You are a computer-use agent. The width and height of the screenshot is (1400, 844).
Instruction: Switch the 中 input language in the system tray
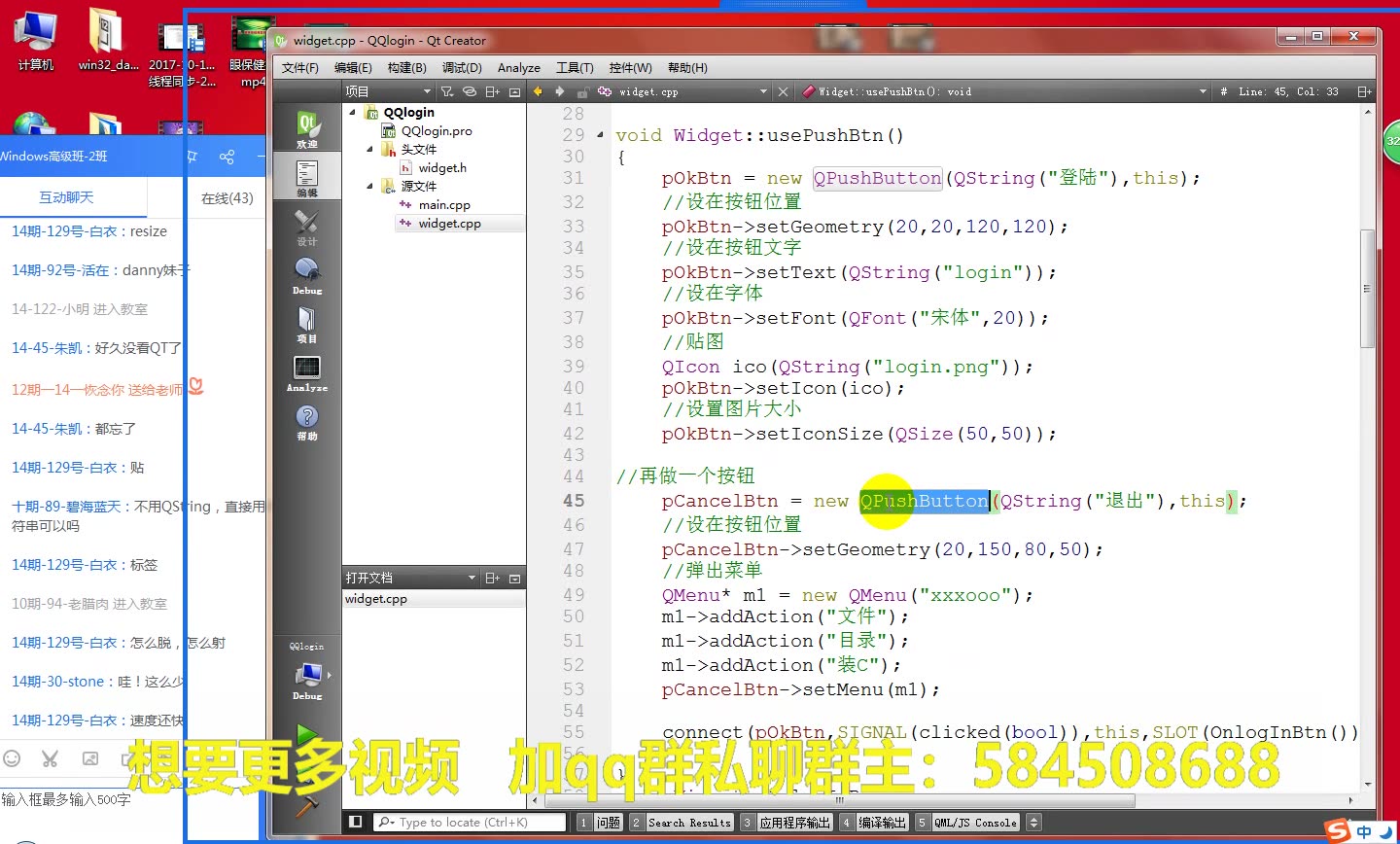[1365, 832]
